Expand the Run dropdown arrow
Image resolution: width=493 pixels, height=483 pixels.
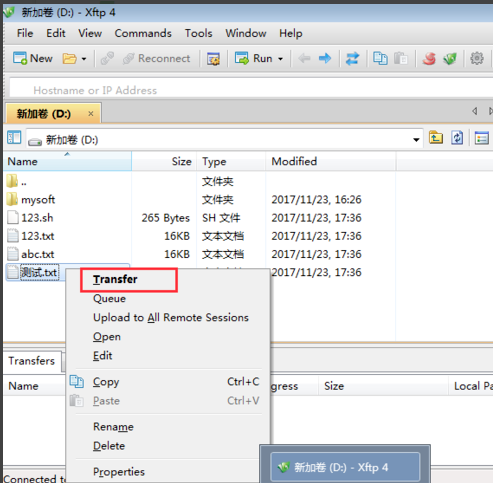click(281, 59)
